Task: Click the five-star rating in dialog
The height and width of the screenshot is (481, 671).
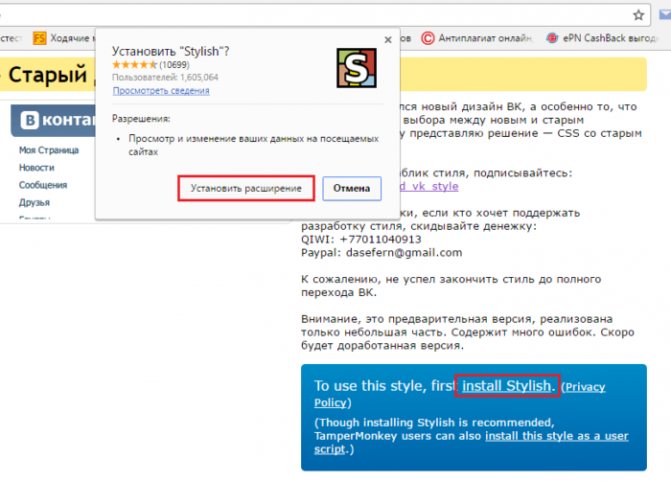Action: (134, 65)
